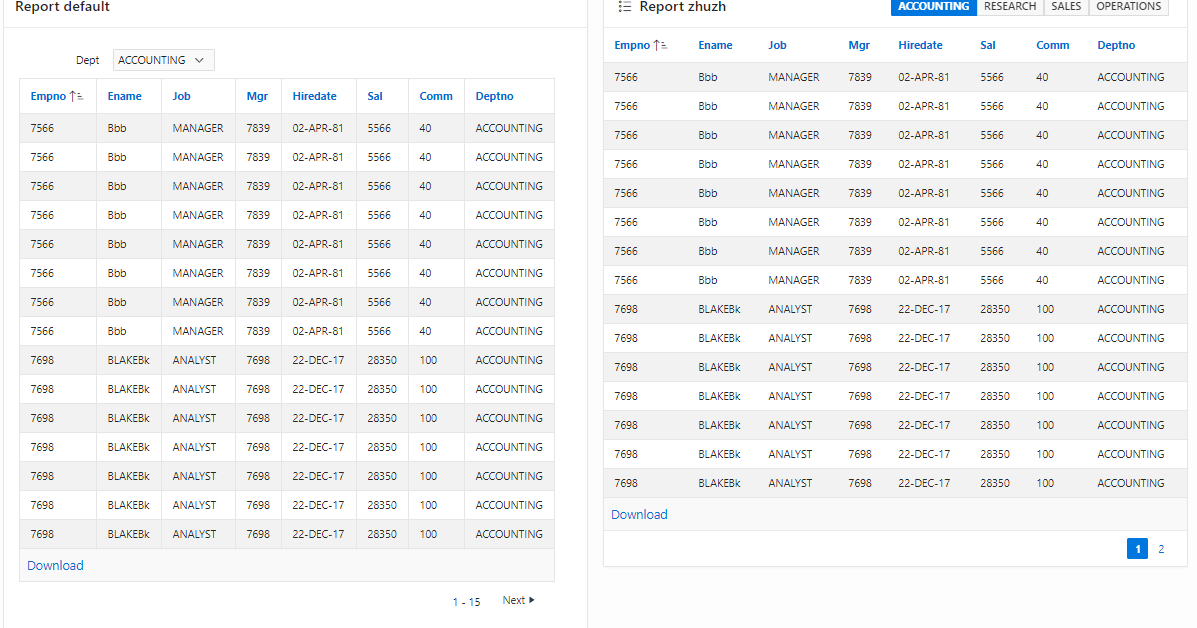Click the "1 - 15" pagination label

[466, 600]
